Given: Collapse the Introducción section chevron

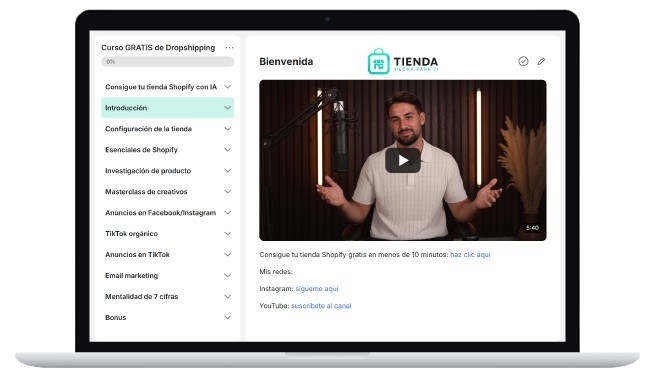Looking at the screenshot, I should 228,108.
